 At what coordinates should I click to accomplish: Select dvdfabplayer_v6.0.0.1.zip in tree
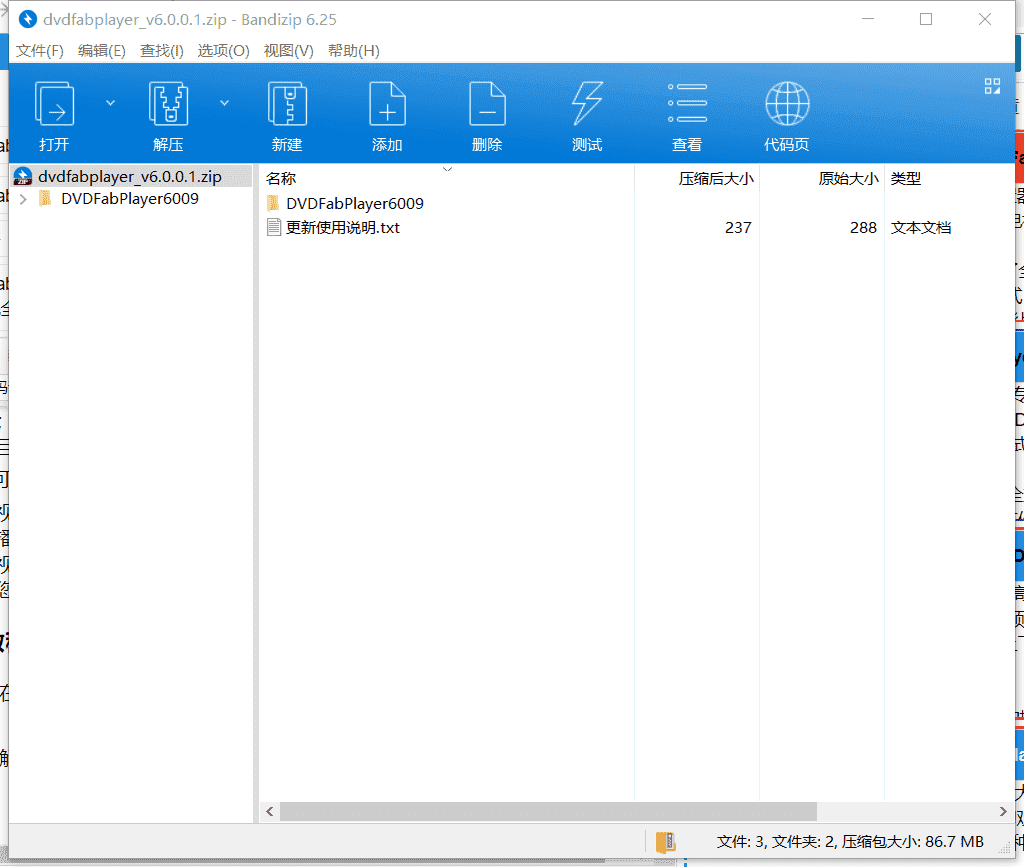coord(130,176)
